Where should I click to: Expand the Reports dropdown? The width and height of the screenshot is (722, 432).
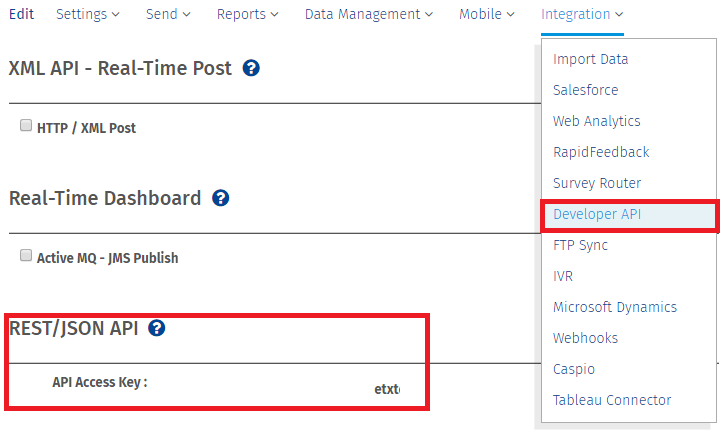click(x=248, y=15)
